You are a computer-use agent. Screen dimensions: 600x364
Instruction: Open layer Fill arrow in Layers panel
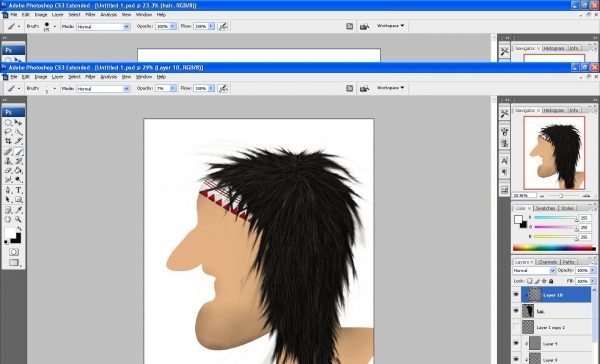(x=593, y=281)
